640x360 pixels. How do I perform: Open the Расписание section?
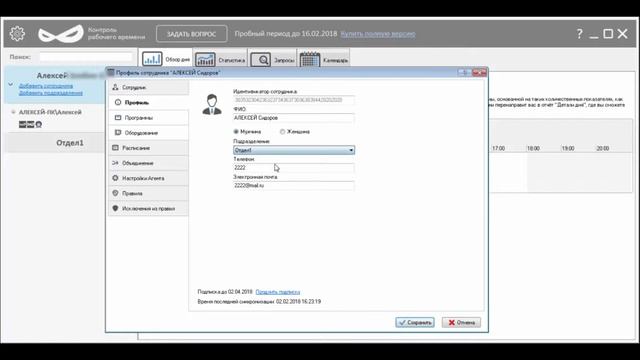coord(149,148)
